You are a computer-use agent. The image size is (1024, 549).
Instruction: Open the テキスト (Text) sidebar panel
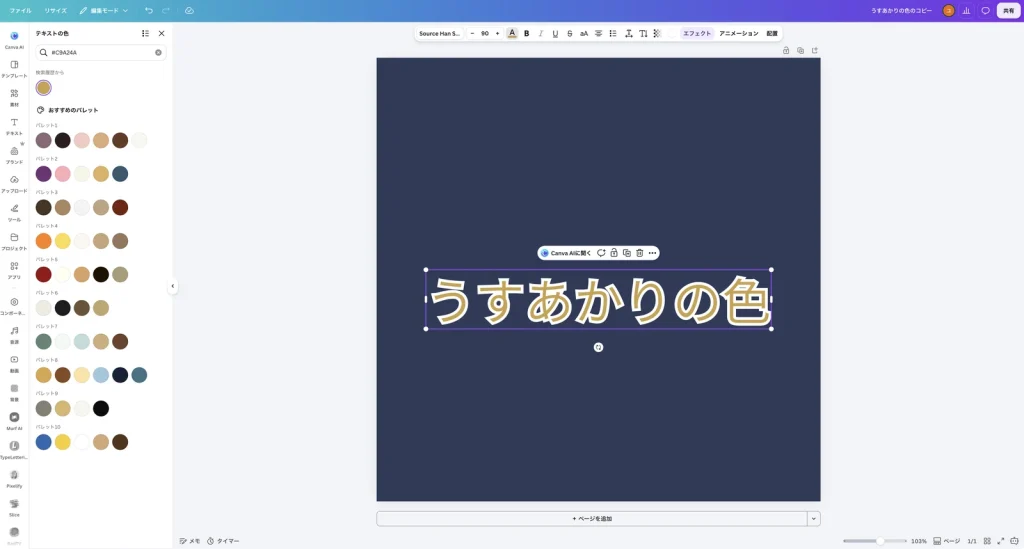(x=14, y=125)
